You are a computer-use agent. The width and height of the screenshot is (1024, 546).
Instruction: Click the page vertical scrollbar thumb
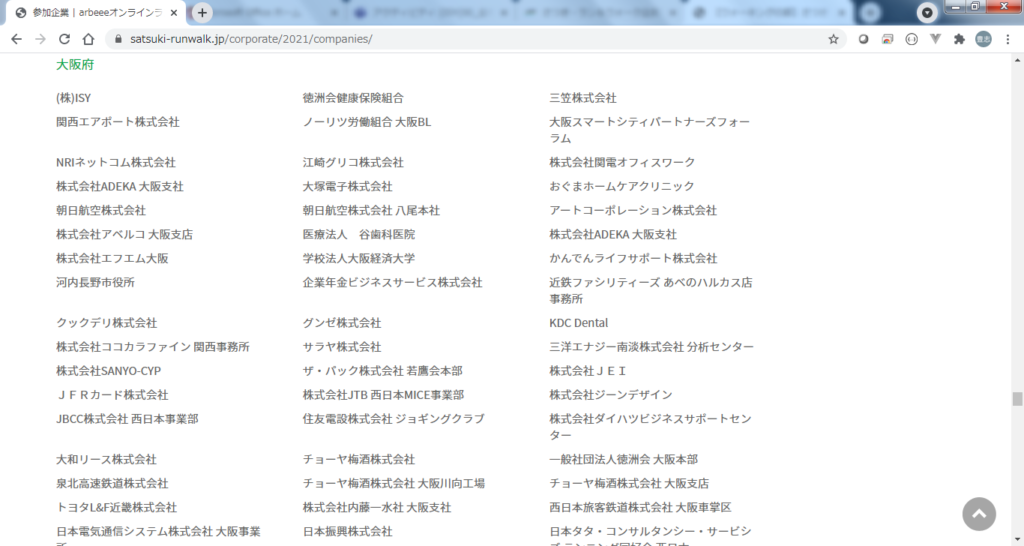point(1017,398)
